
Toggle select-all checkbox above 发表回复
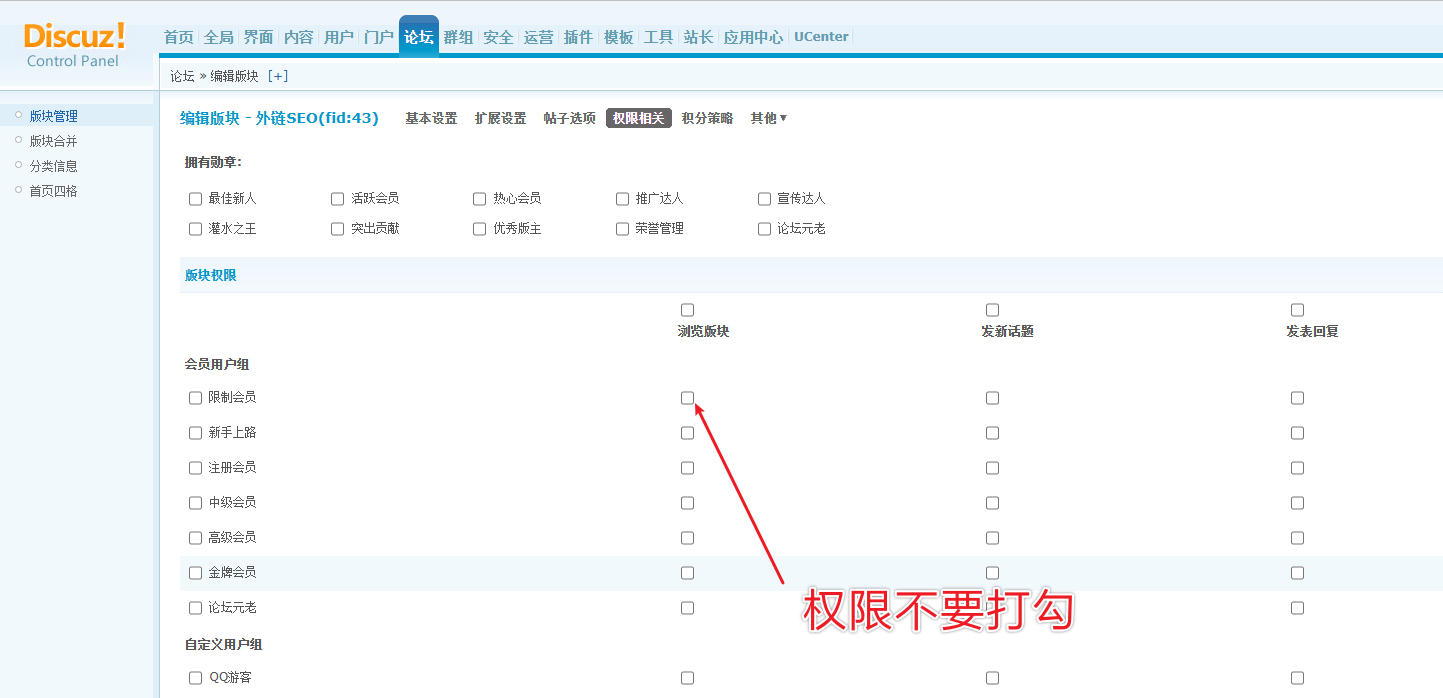tap(1297, 310)
